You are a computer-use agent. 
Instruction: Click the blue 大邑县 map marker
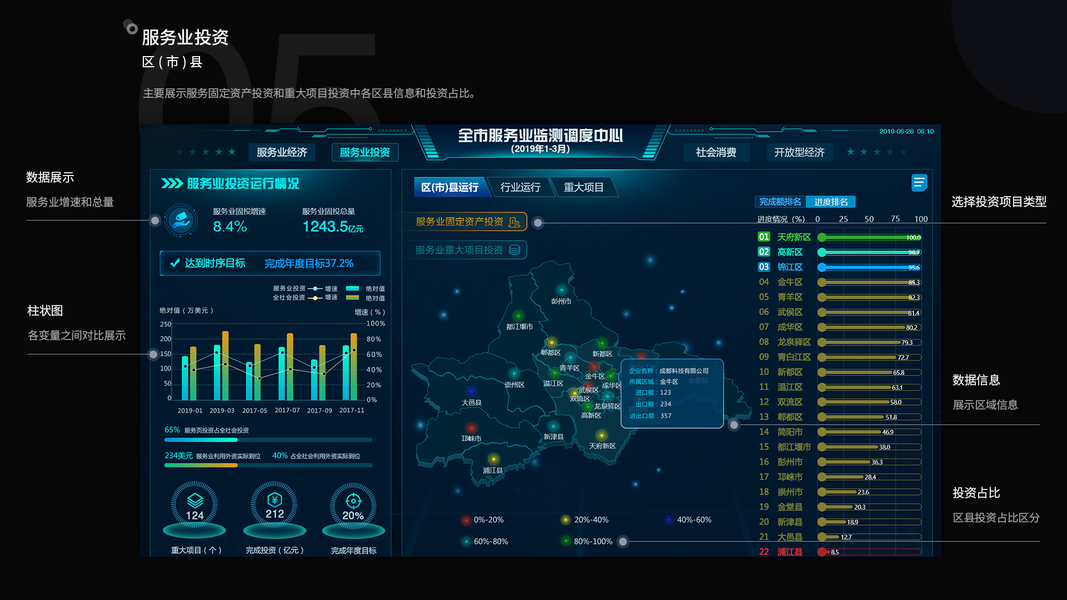point(471,392)
